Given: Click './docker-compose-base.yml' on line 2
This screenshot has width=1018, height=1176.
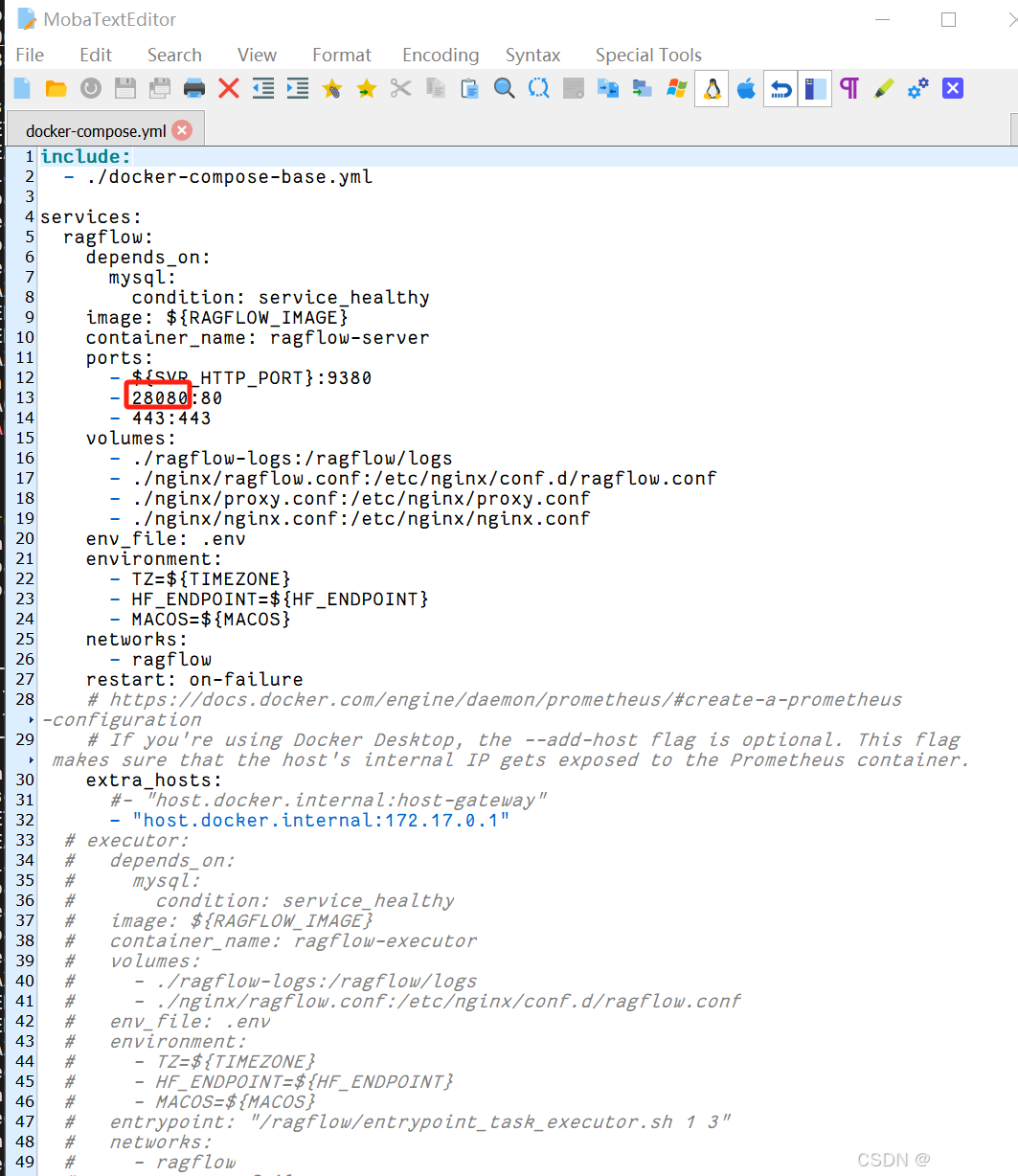Looking at the screenshot, I should (x=229, y=176).
